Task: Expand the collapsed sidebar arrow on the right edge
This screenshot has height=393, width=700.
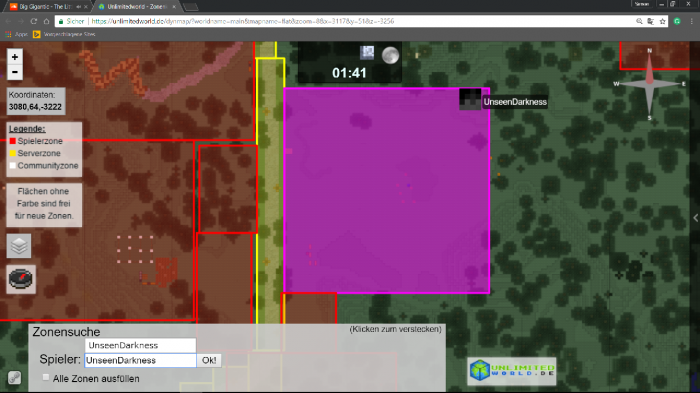Action: (x=696, y=217)
